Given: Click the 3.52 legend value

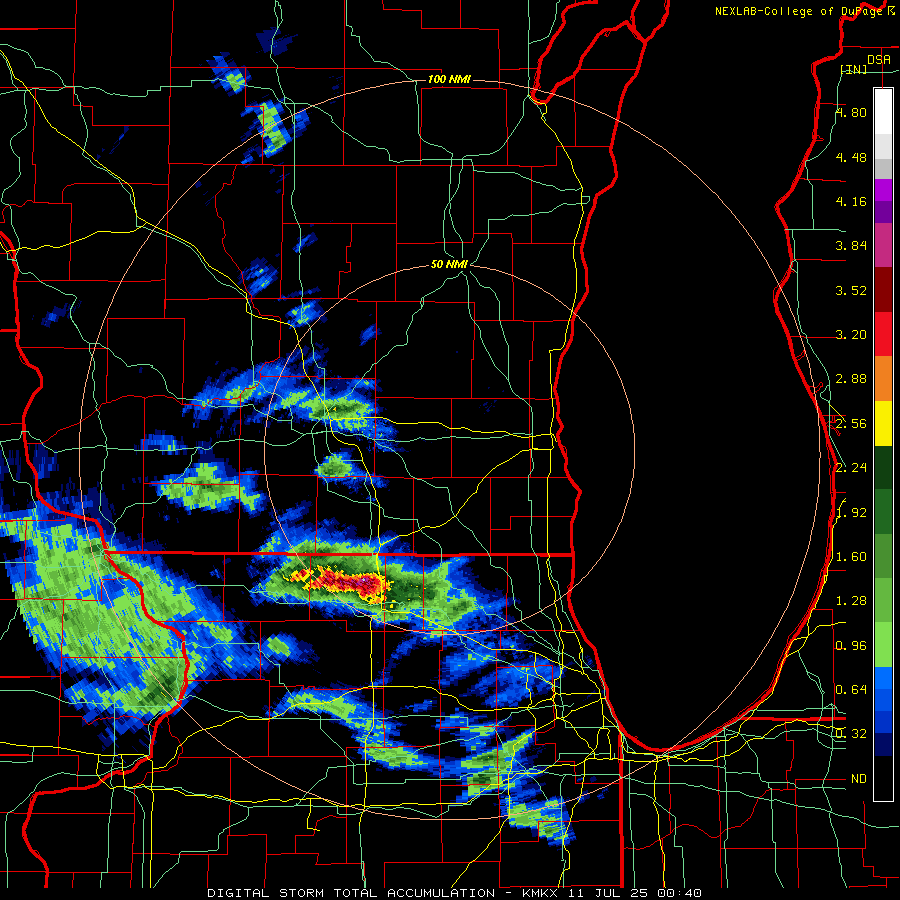Looking at the screenshot, I should tap(851, 290).
